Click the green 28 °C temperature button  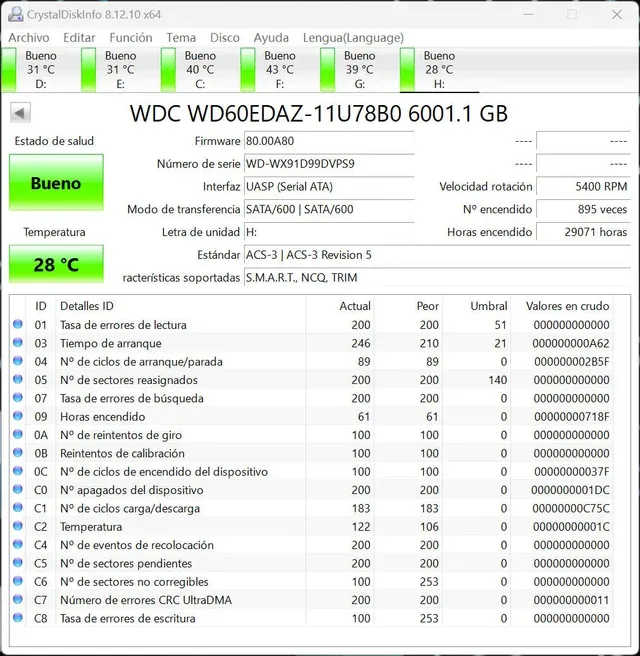(56, 264)
